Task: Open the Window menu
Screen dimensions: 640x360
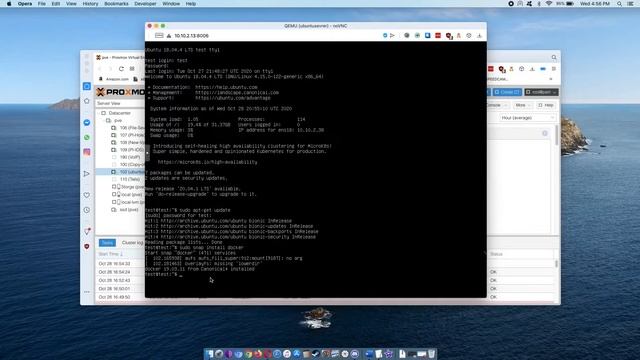Action: (171, 4)
